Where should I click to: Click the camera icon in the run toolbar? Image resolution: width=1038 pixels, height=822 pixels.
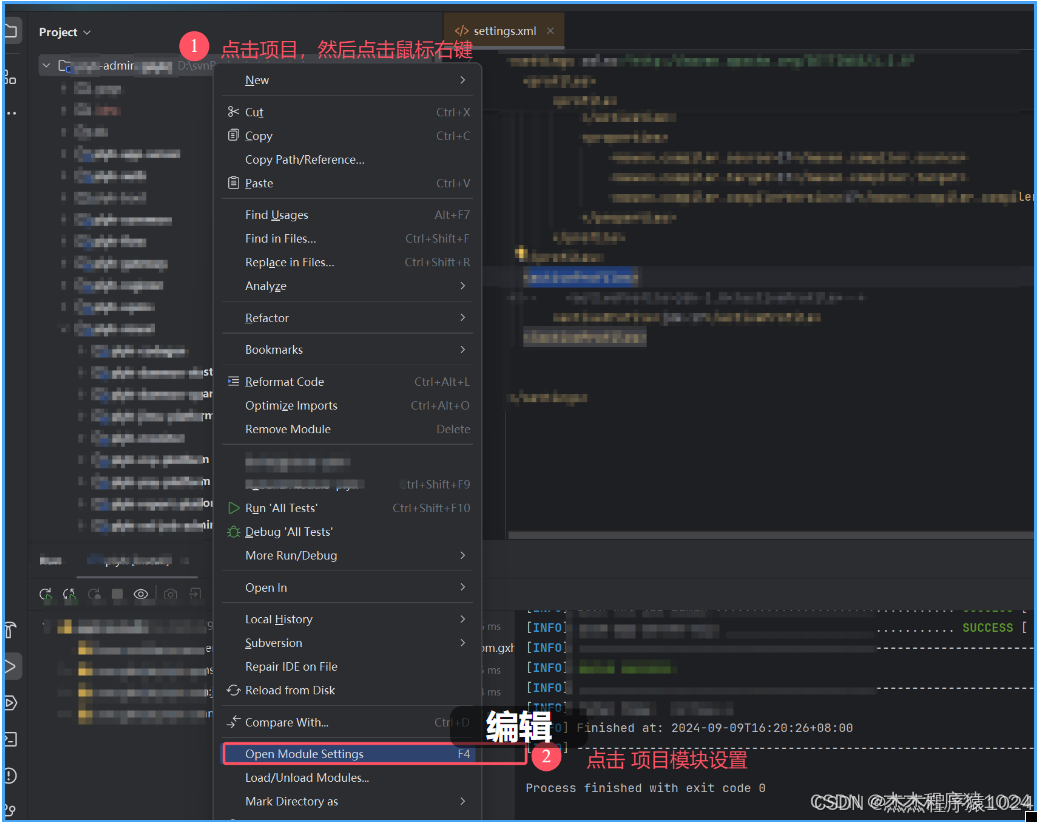coord(170,595)
